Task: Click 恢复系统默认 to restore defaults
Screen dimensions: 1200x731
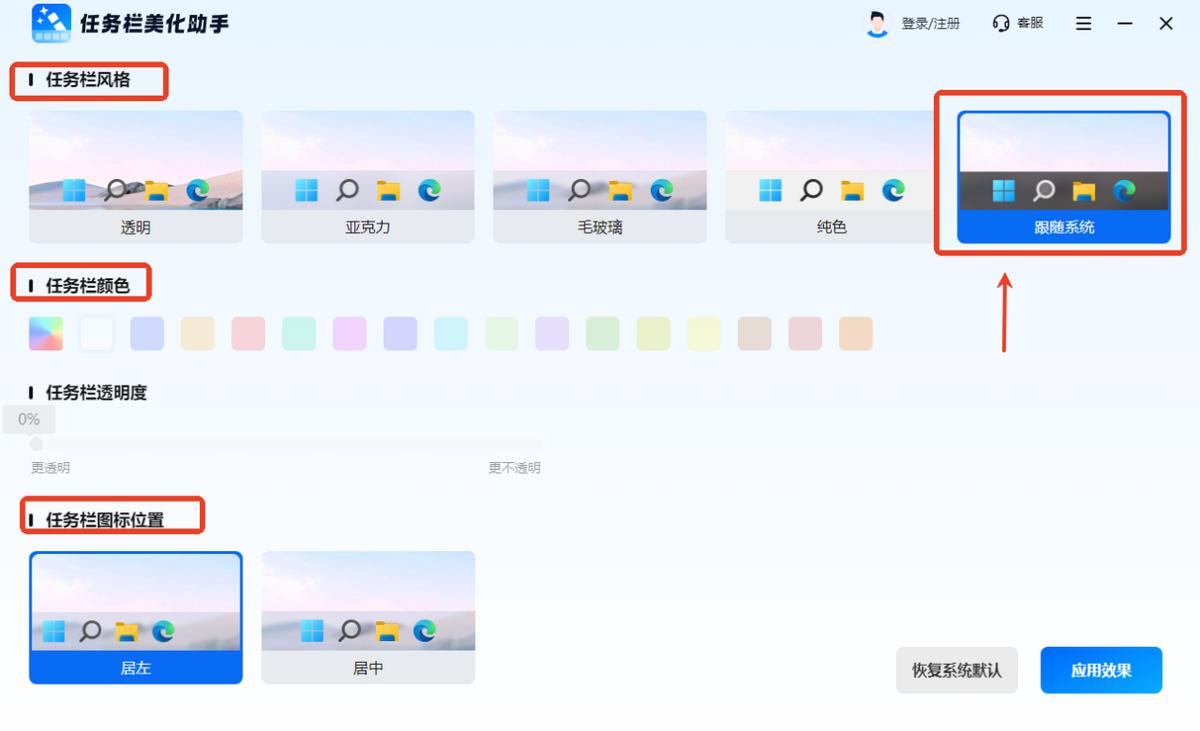Action: coord(956,670)
